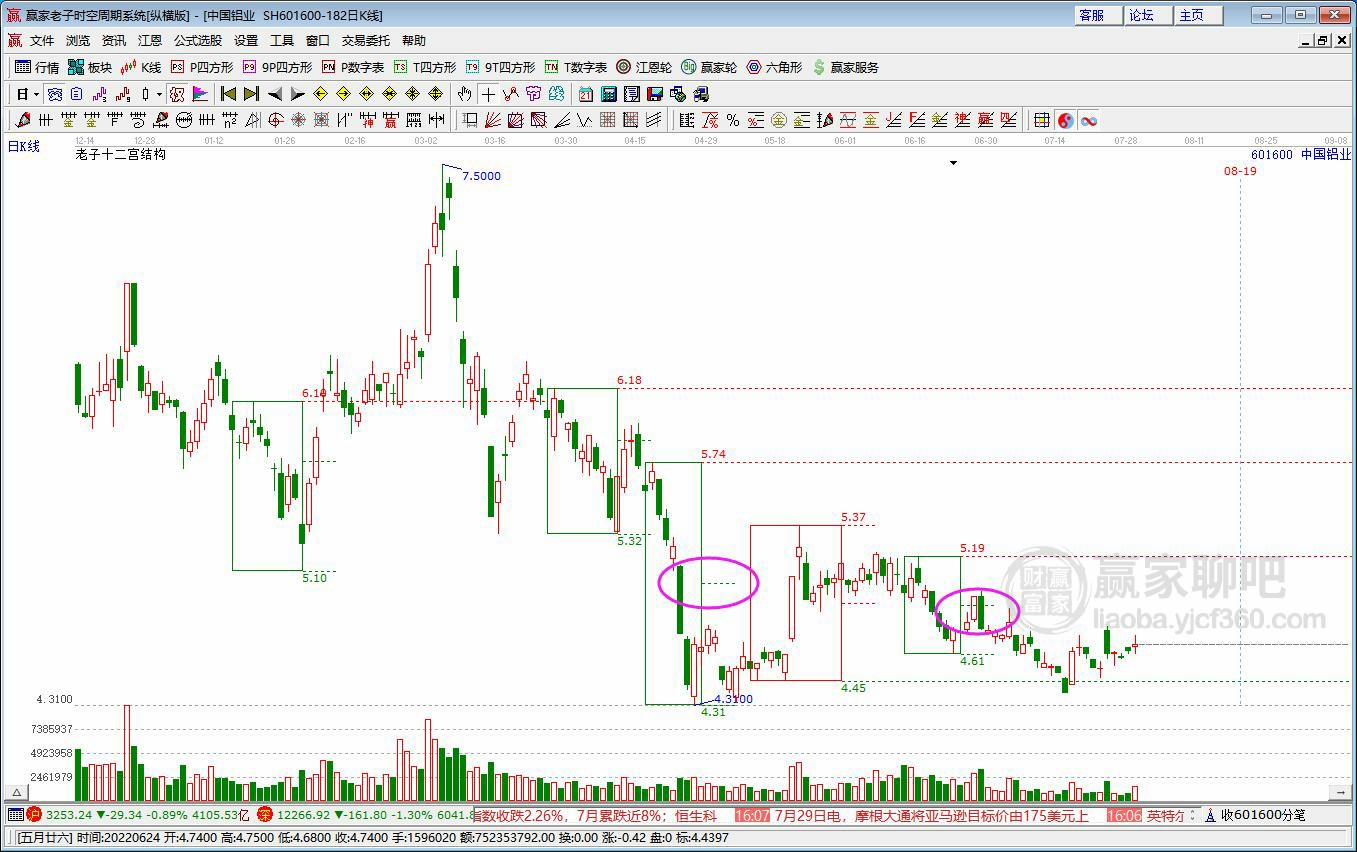Open the 板块 sector view
1357x852 pixels.
point(90,67)
